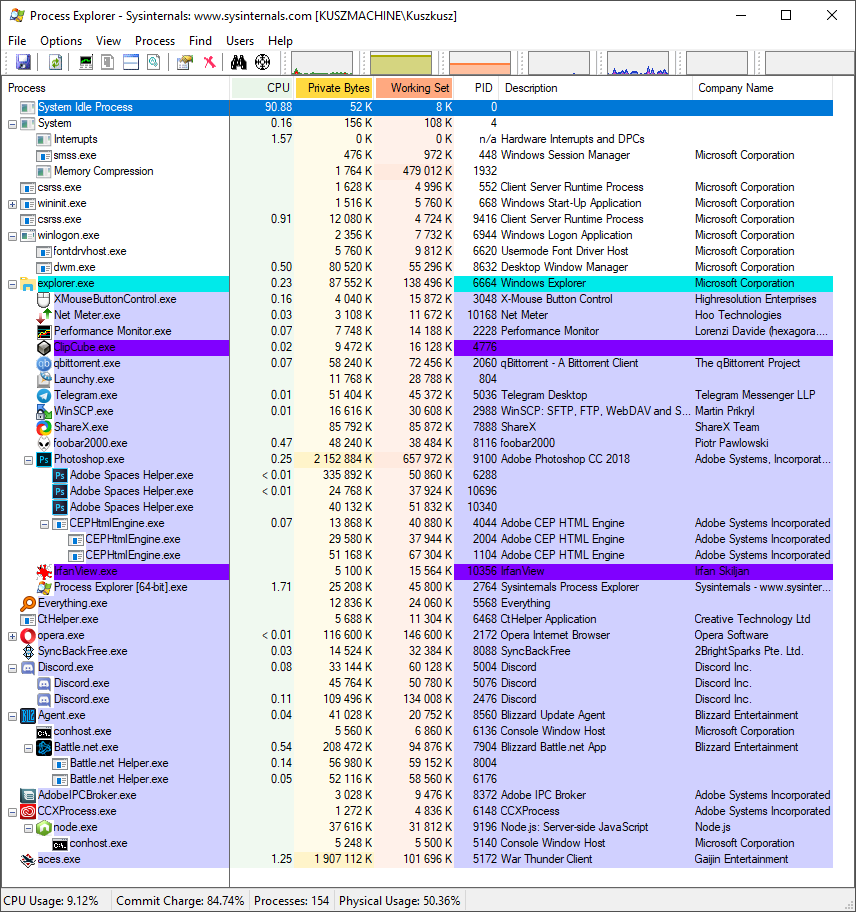The width and height of the screenshot is (856, 912).
Task: Click the Physical Usage status bar entry
Action: pyautogui.click(x=400, y=901)
